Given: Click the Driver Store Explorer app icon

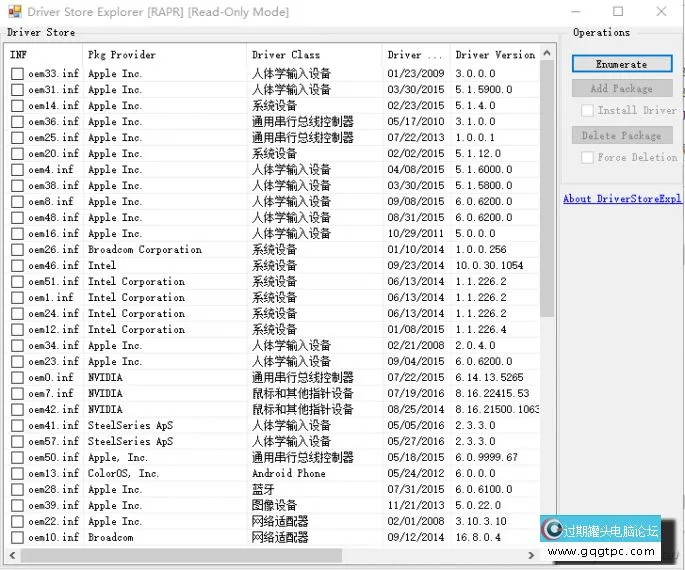Looking at the screenshot, I should point(13,12).
